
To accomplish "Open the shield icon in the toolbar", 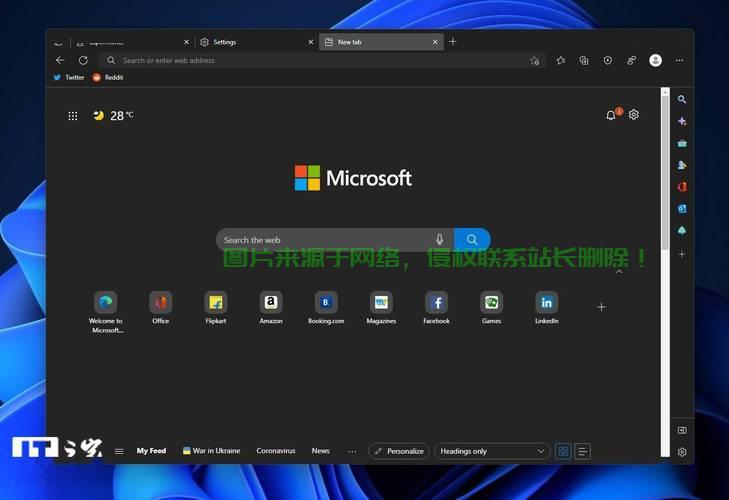I will tap(608, 60).
